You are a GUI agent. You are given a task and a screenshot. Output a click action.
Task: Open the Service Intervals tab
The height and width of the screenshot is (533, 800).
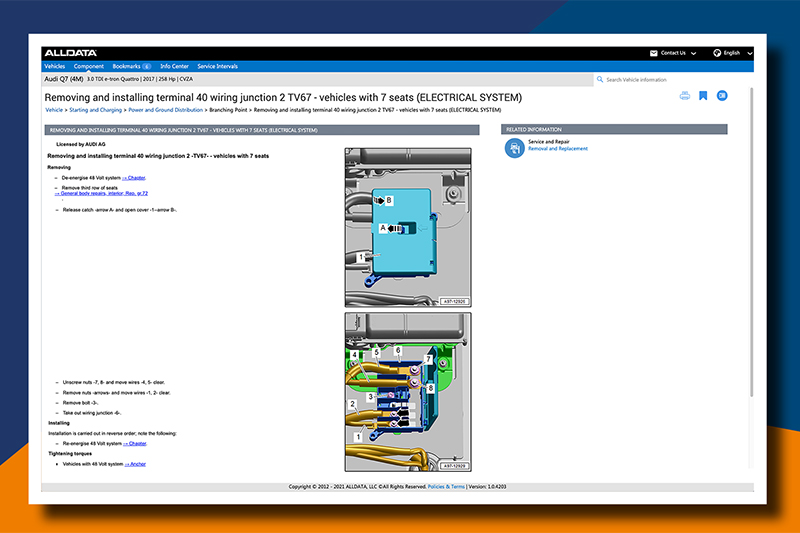click(x=217, y=66)
